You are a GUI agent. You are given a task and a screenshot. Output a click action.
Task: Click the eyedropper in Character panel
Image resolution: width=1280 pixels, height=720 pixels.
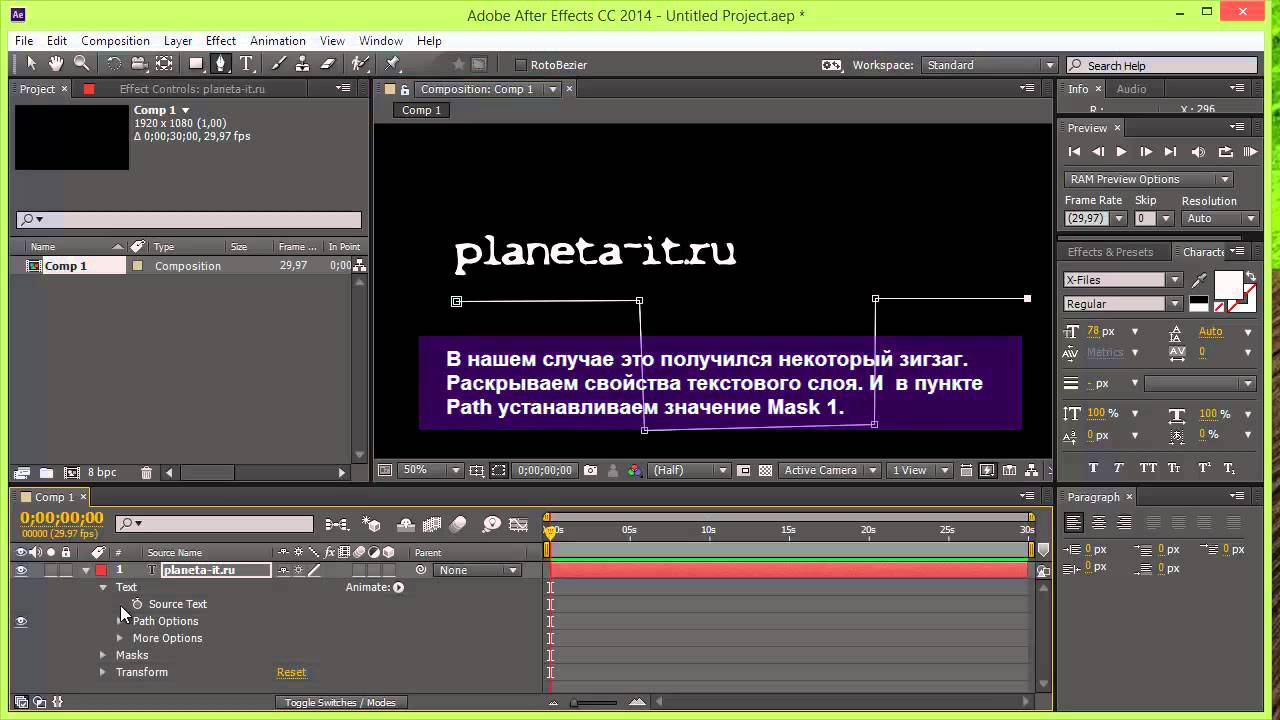click(1199, 281)
